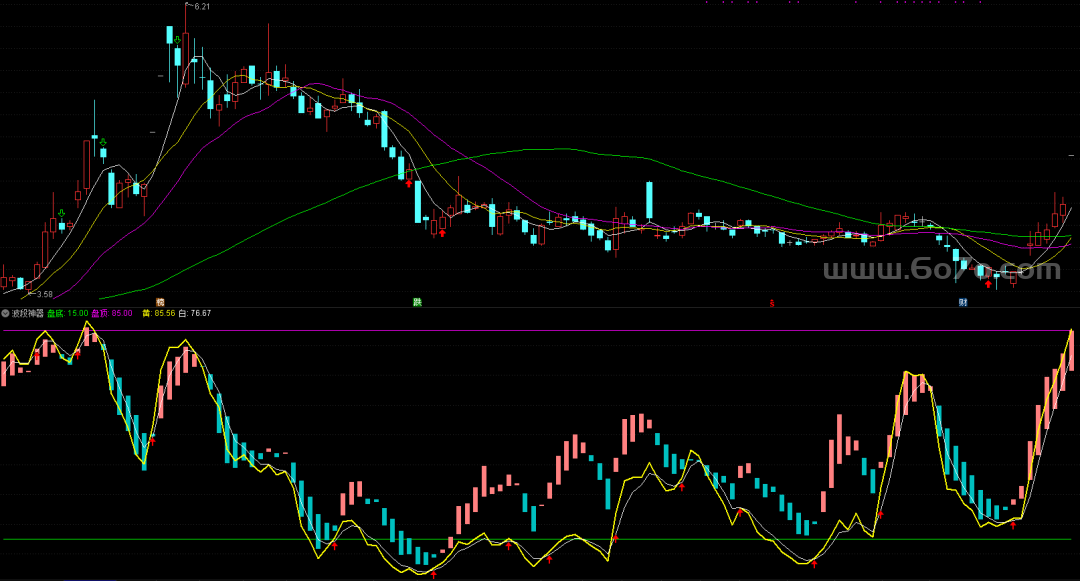Screen dimensions: 1080x581
Task: Click lowest red up arrow in indicator panel
Action: click(433, 573)
